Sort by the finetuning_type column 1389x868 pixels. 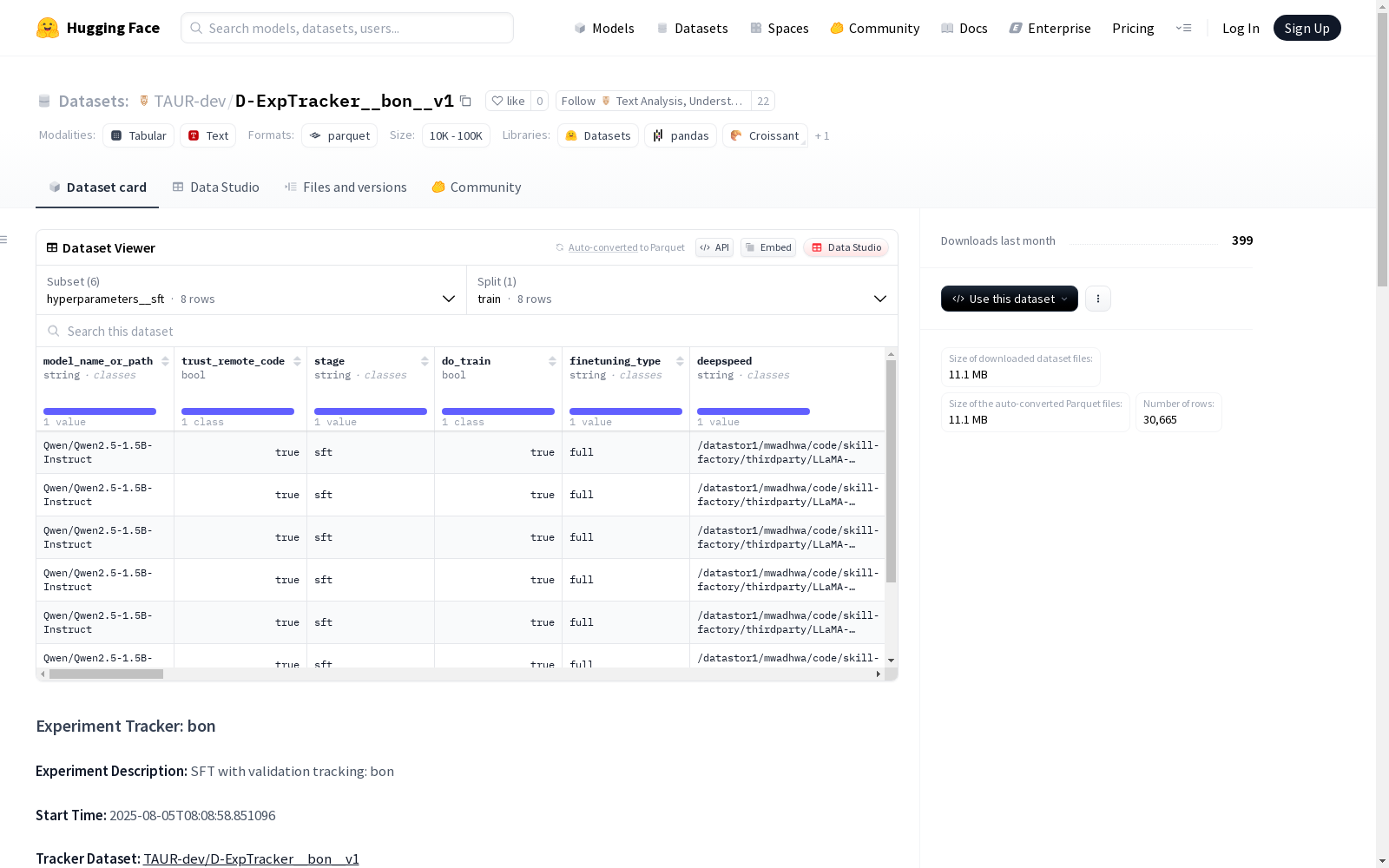tap(680, 361)
